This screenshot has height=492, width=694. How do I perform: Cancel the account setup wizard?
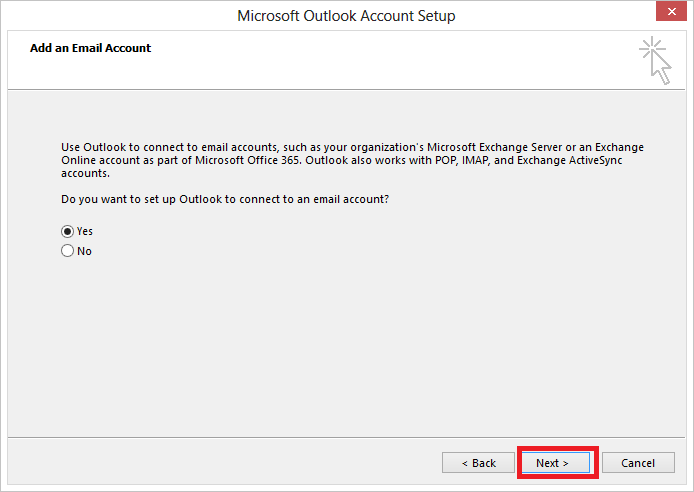pos(638,463)
